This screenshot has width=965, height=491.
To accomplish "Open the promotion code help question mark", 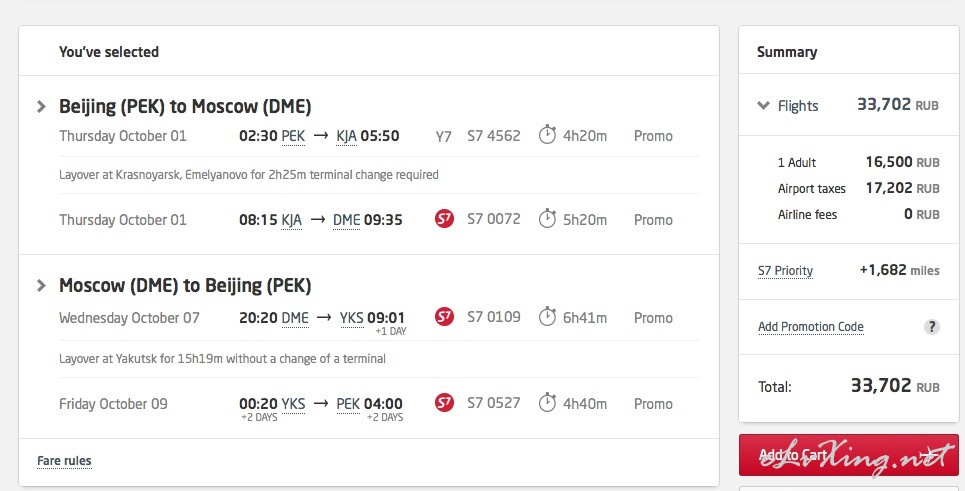I will (932, 327).
